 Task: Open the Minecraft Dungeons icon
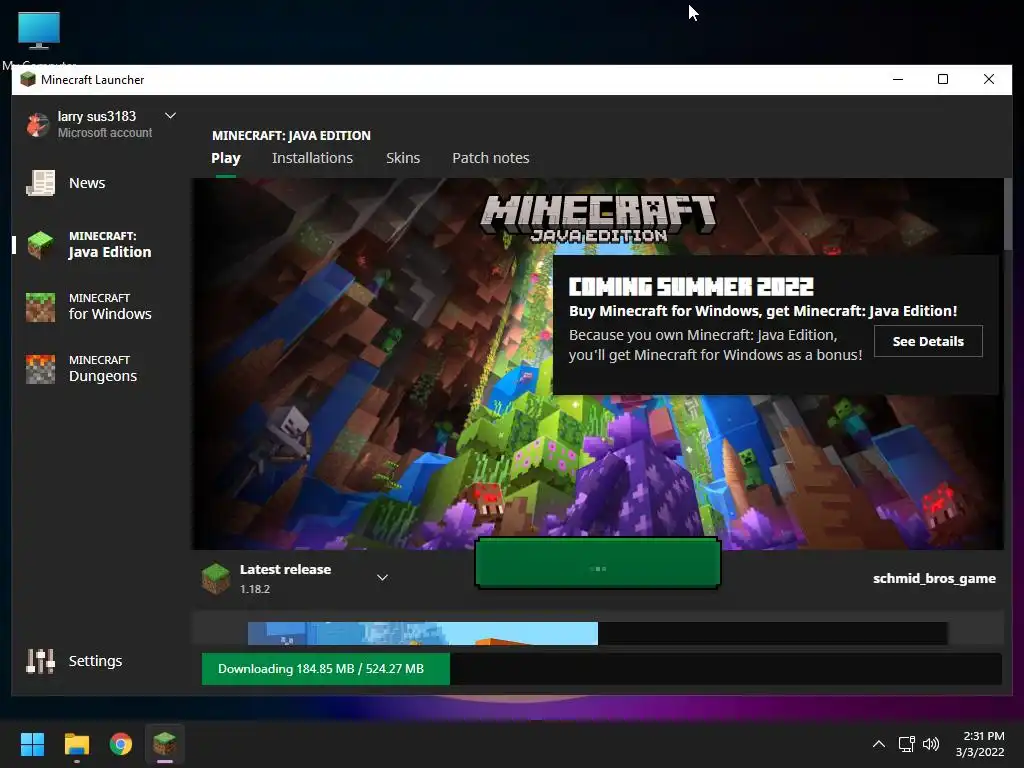[x=40, y=369]
